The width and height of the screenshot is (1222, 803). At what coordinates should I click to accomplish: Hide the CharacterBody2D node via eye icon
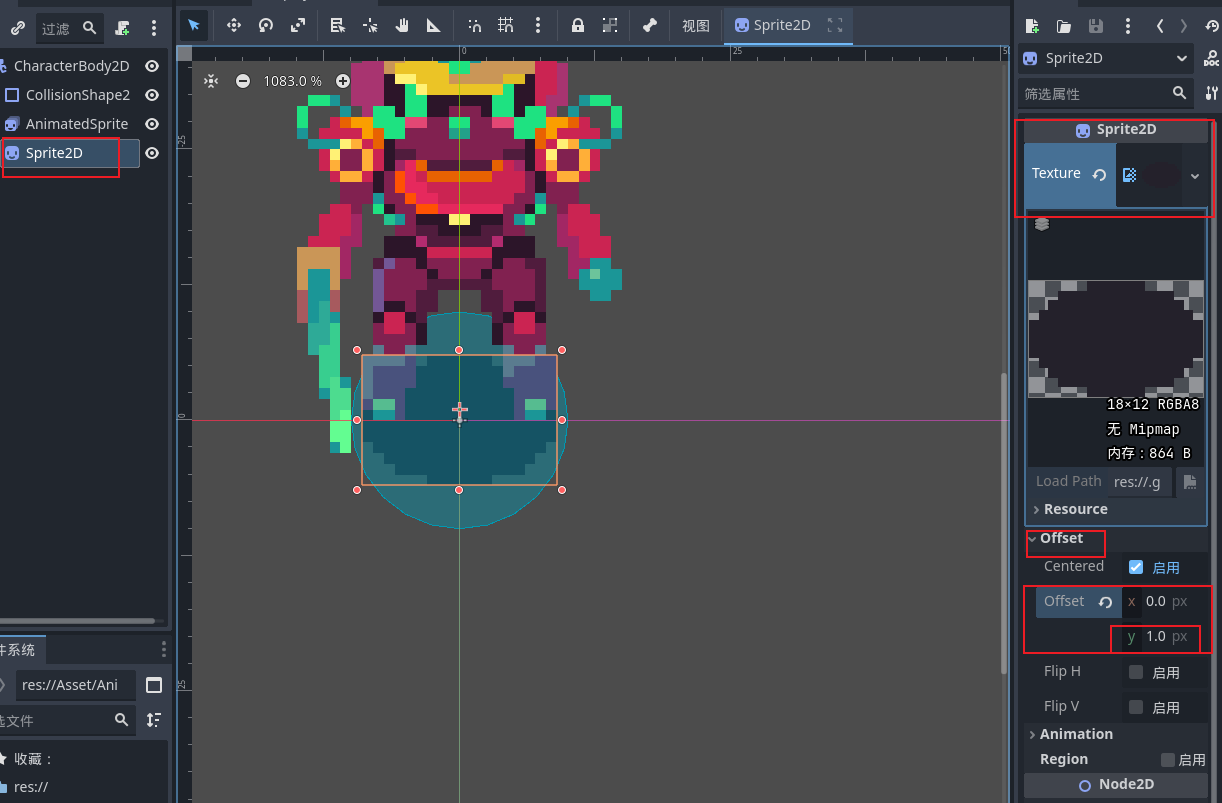tap(152, 66)
